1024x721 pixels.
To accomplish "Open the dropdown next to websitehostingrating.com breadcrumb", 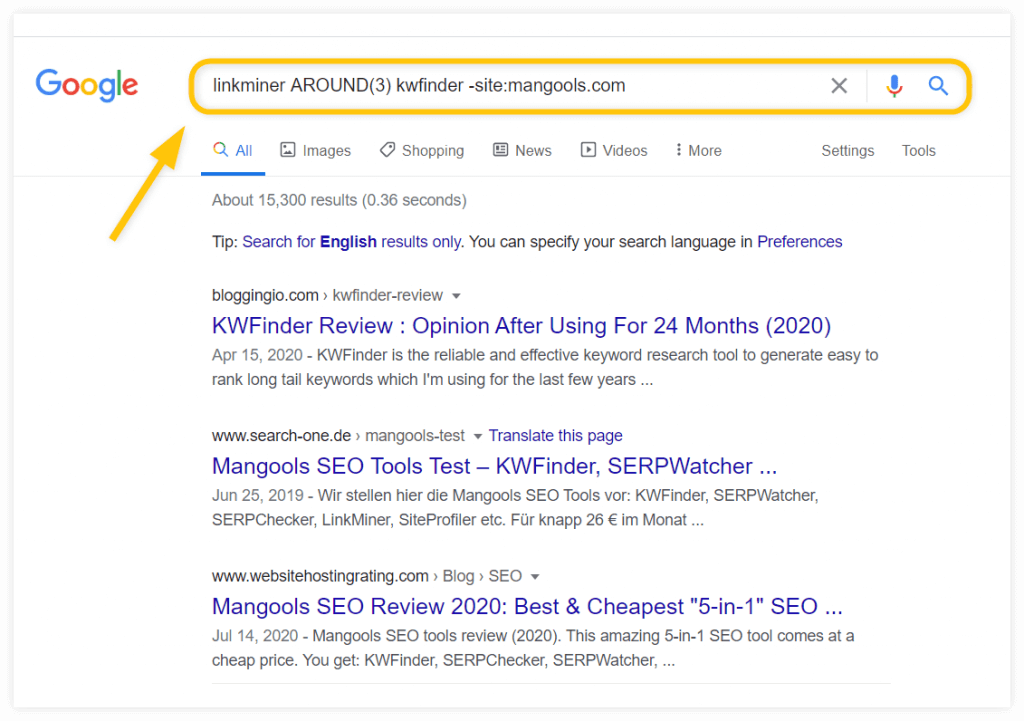I will 535,576.
